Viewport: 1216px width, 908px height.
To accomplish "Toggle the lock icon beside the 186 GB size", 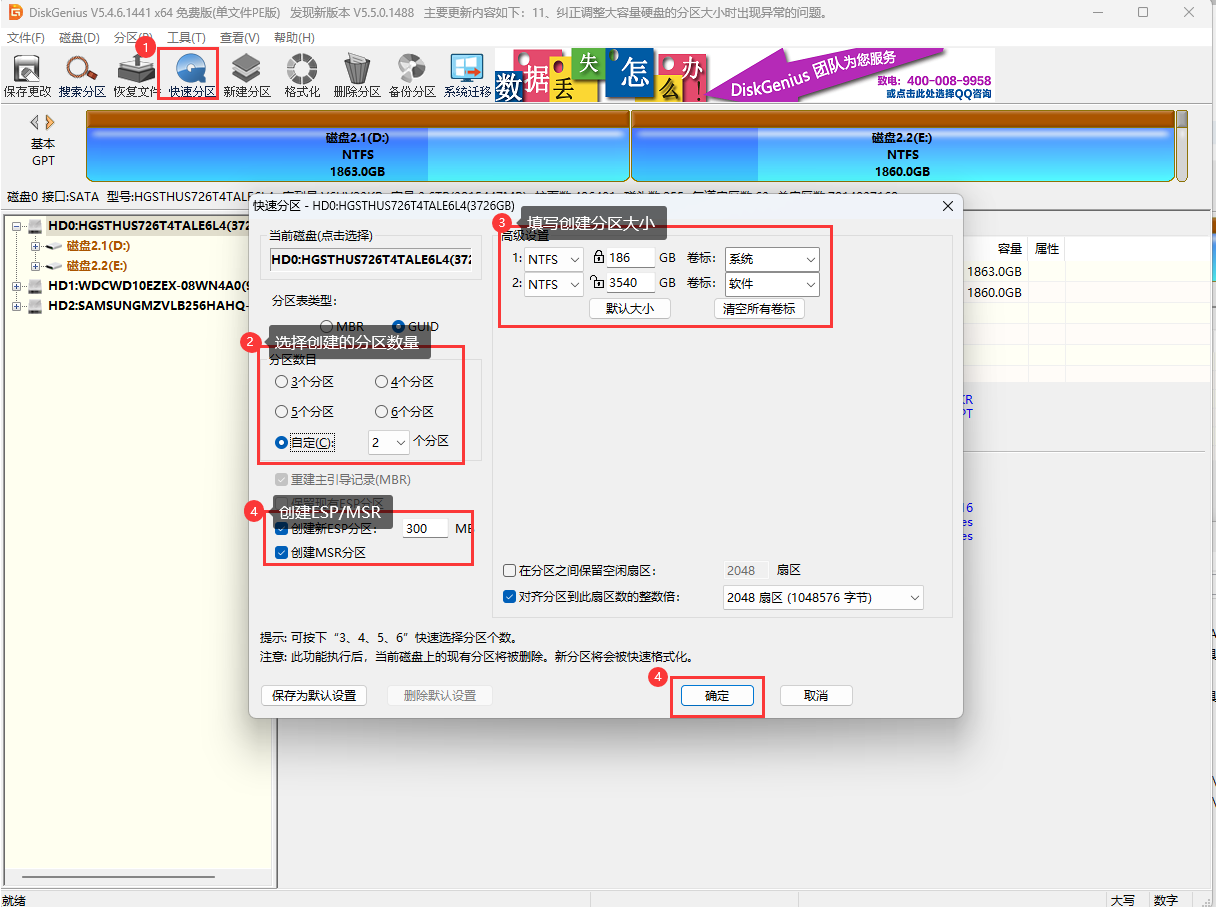I will (599, 257).
